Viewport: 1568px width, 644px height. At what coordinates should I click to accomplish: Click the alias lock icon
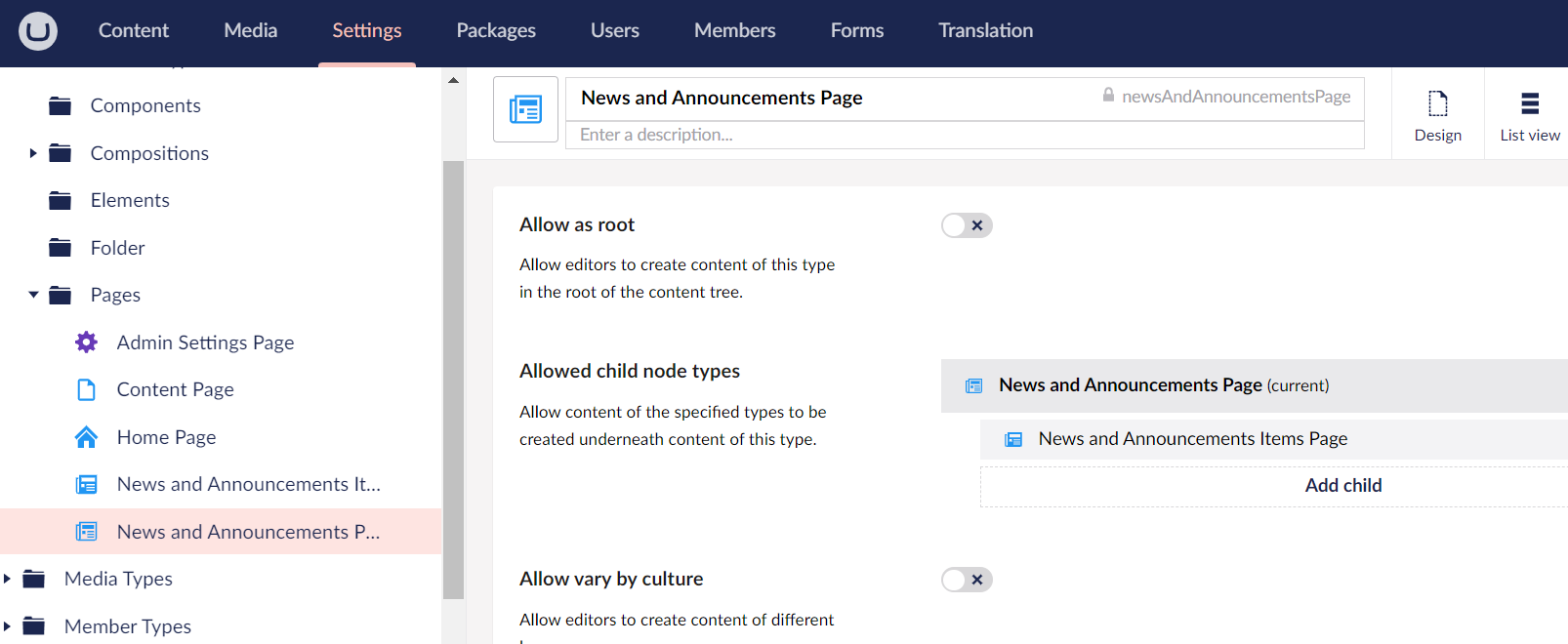[x=1108, y=95]
